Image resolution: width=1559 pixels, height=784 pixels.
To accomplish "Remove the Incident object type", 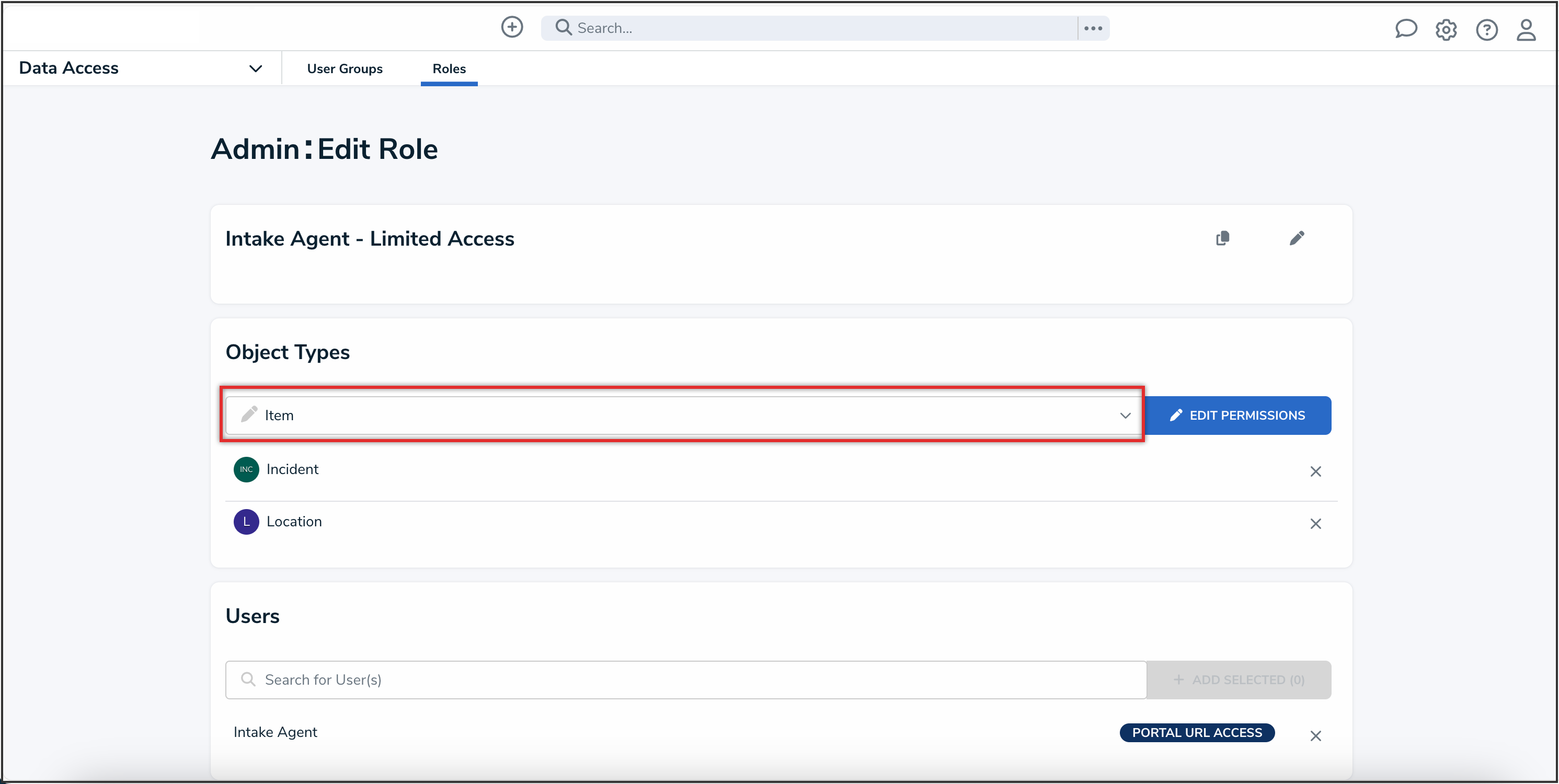I will coord(1315,471).
